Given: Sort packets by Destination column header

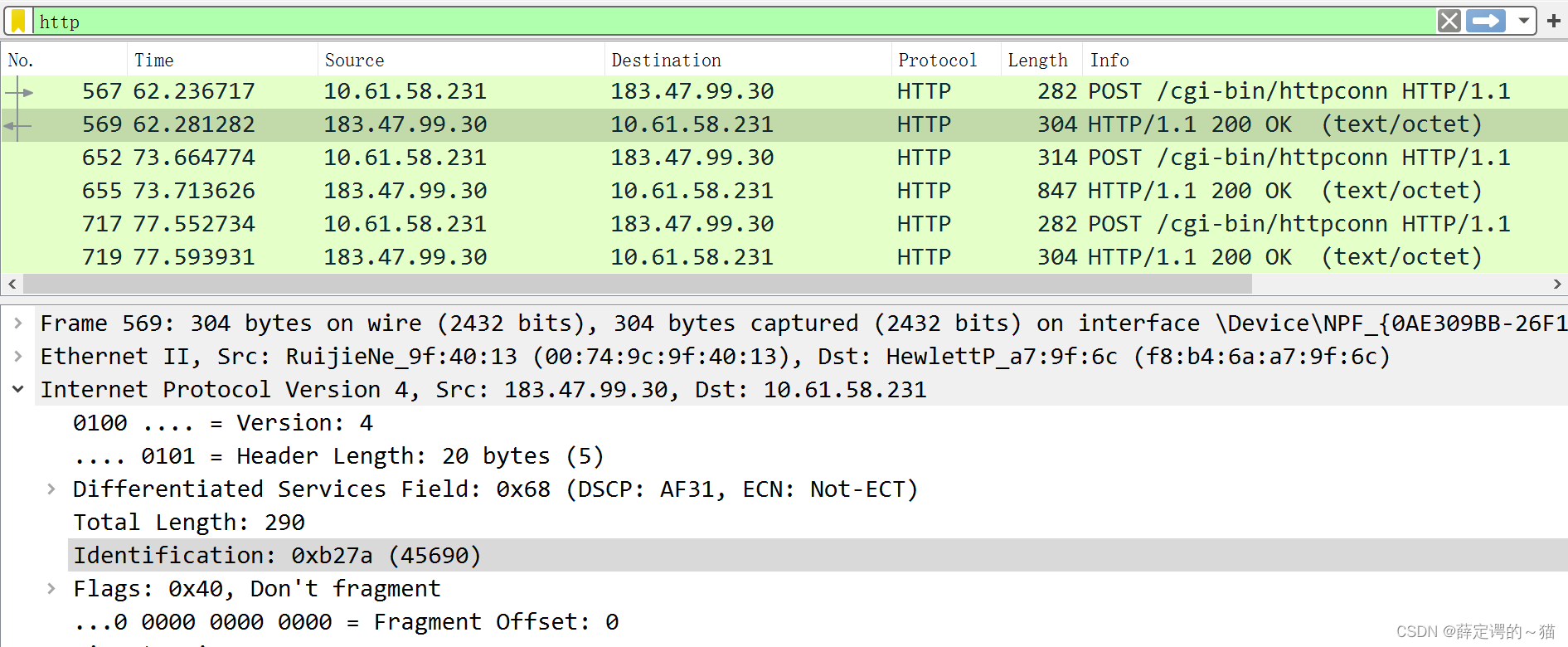Looking at the screenshot, I should pyautogui.click(x=748, y=60).
